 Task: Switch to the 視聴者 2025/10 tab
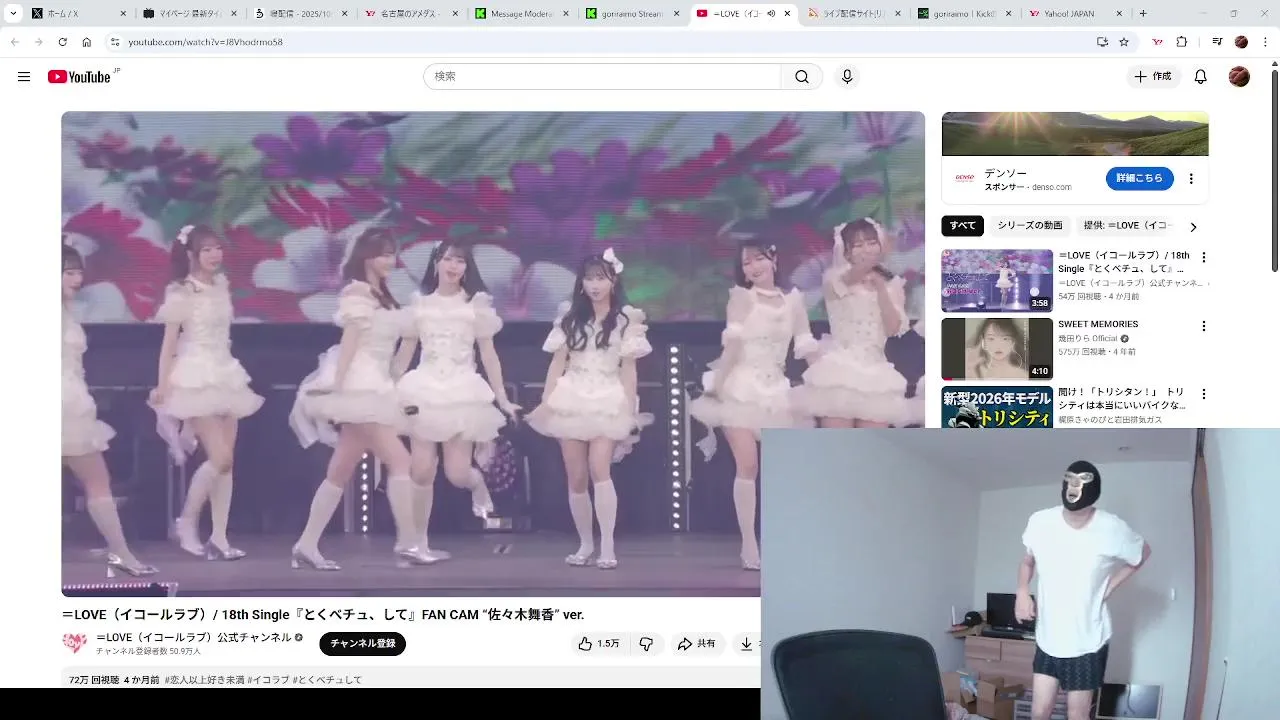pos(299,14)
